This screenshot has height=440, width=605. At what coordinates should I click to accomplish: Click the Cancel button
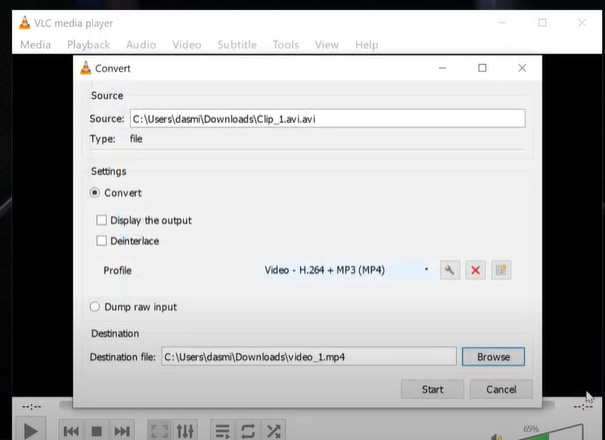(501, 389)
